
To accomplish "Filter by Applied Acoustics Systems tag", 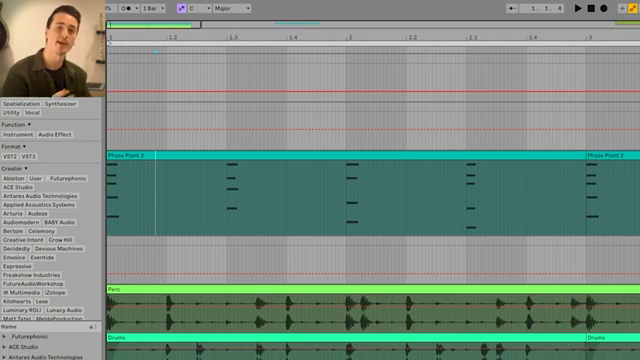I will coord(39,205).
